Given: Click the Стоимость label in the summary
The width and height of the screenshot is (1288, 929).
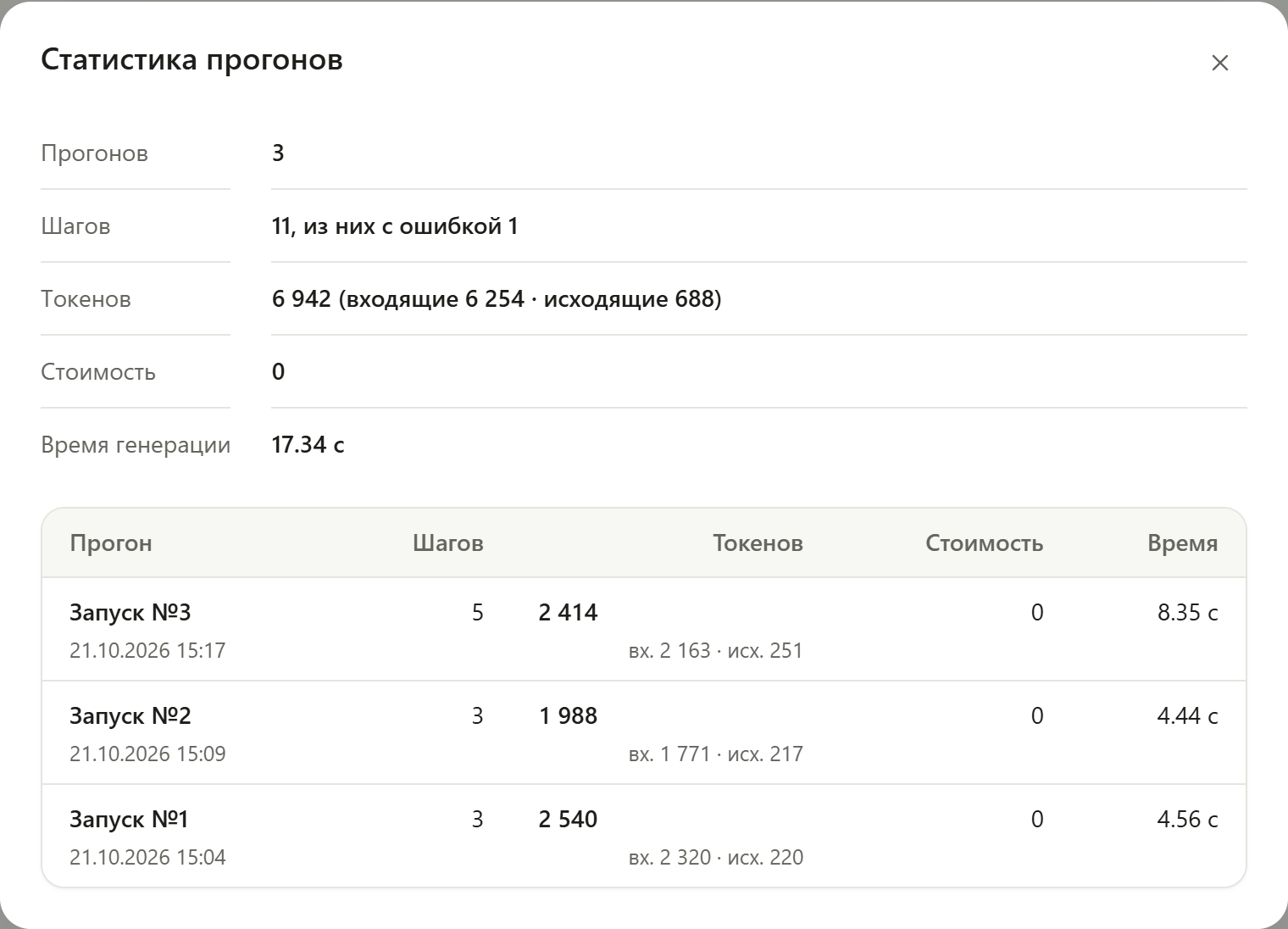Looking at the screenshot, I should tap(98, 372).
